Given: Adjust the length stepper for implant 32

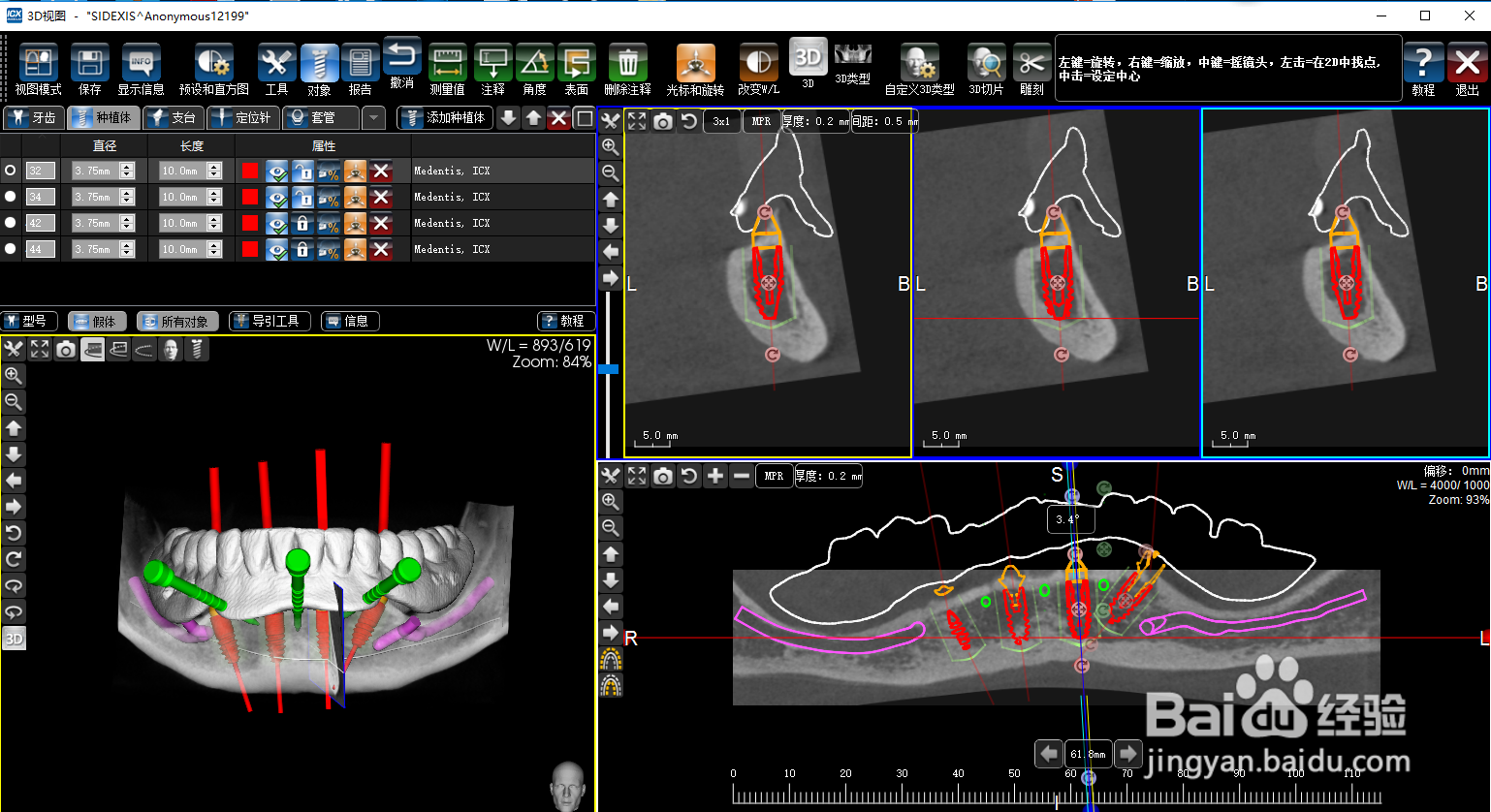Looking at the screenshot, I should [x=214, y=171].
